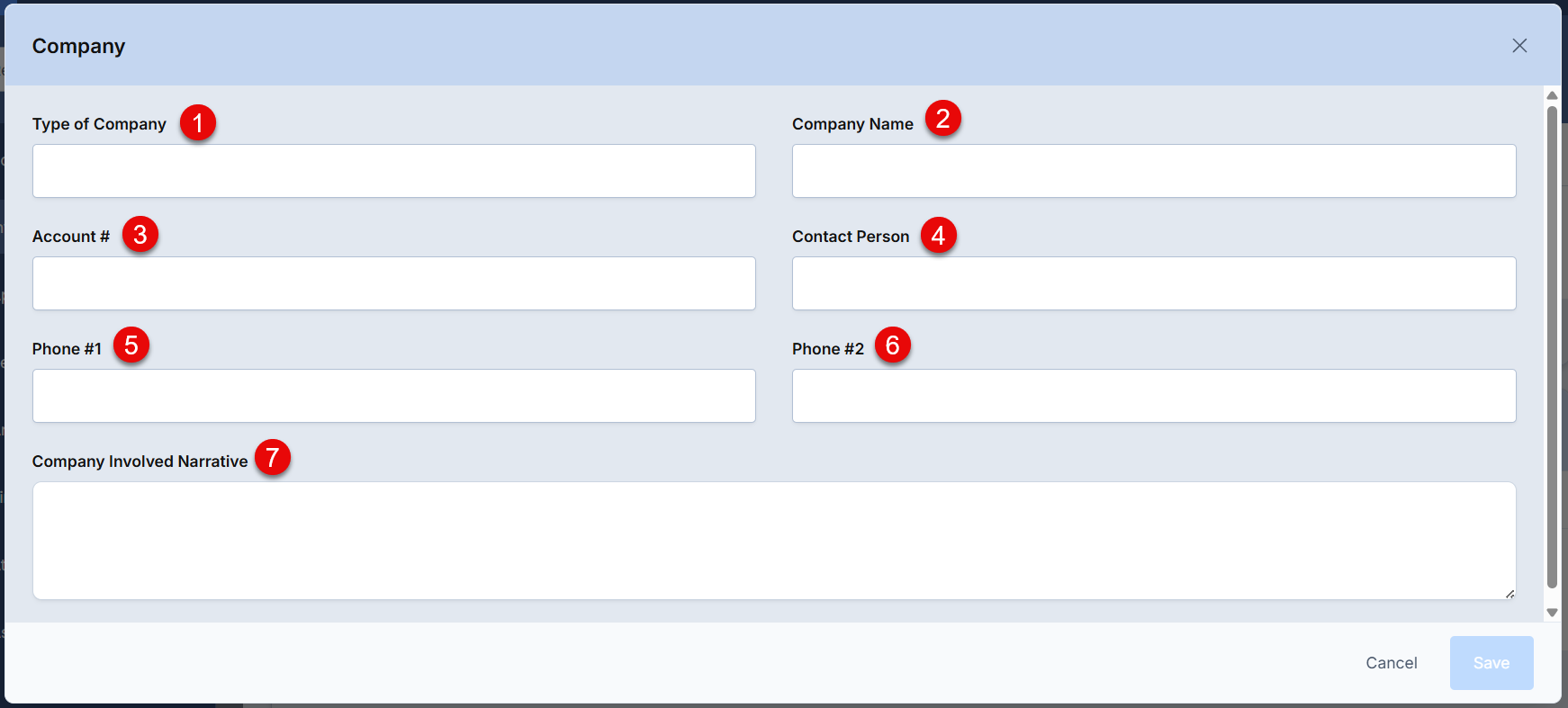Click the vertical scrollbar thumb
The image size is (1568, 708).
tap(1552, 347)
